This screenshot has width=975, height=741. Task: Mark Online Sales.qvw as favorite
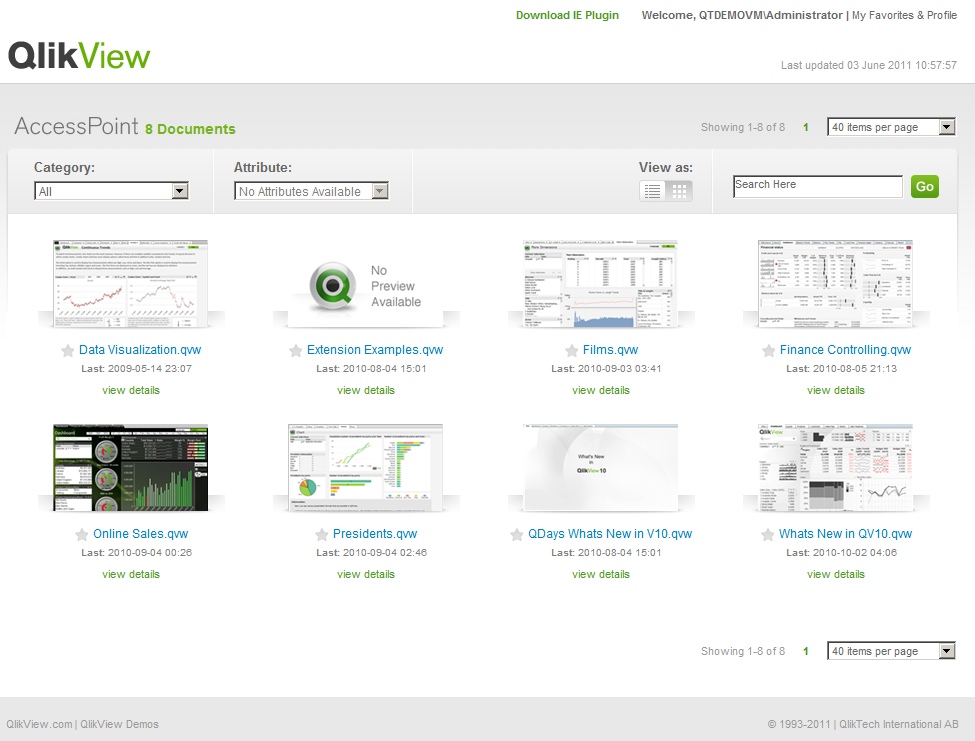81,535
